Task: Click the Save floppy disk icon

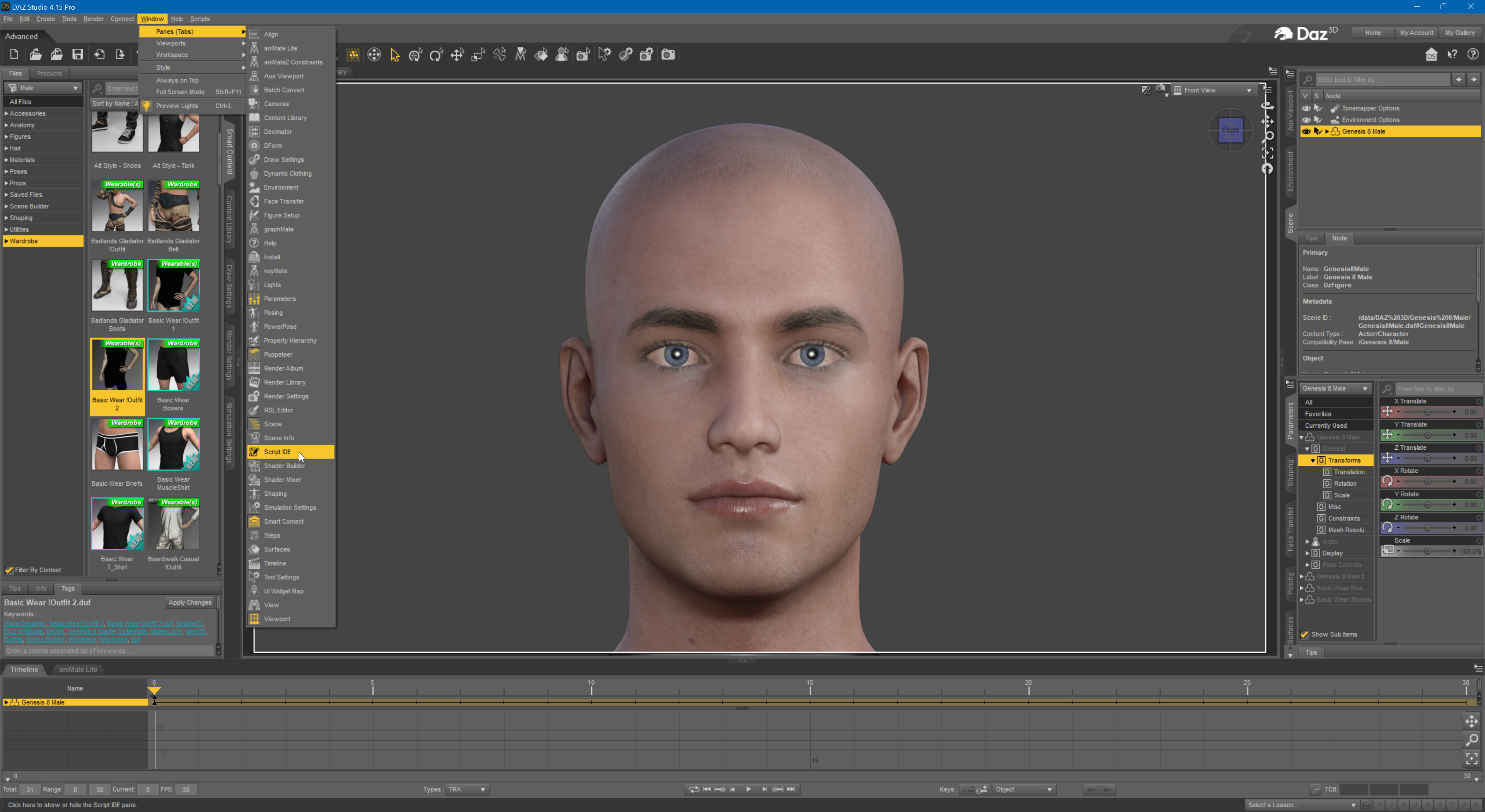Action: [x=78, y=54]
